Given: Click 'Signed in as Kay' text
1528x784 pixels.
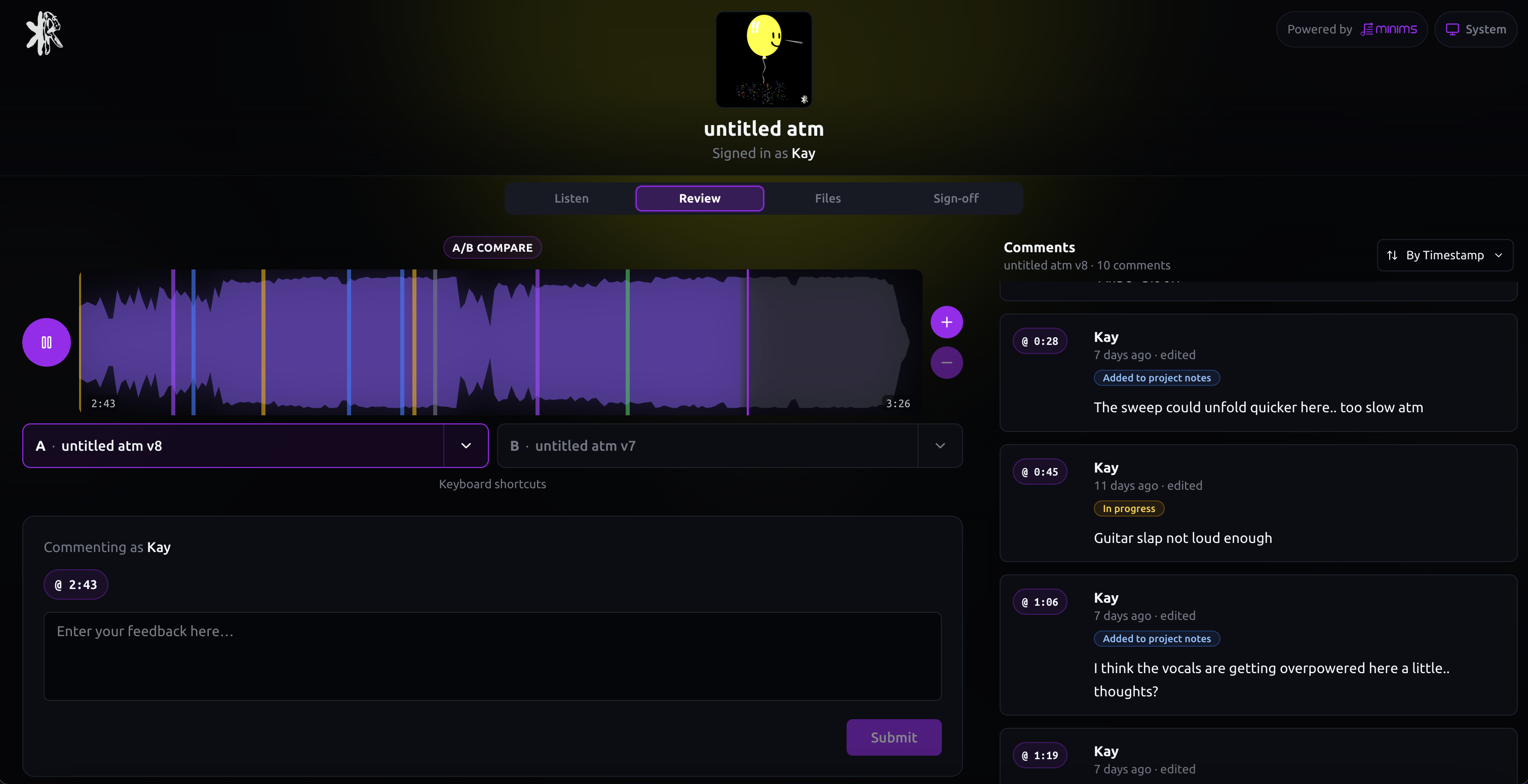Looking at the screenshot, I should [764, 153].
